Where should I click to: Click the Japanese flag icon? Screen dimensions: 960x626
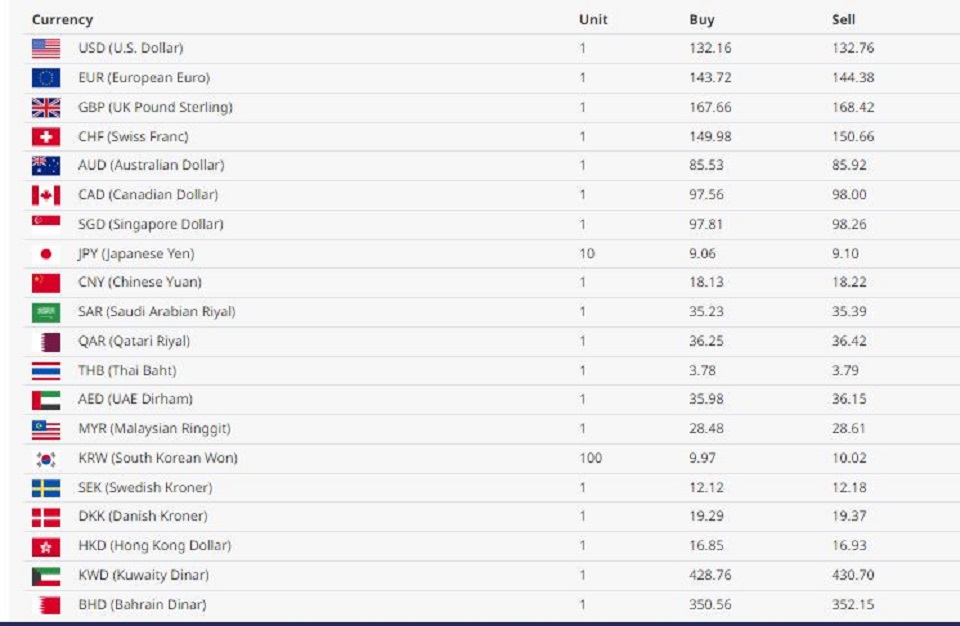[46, 254]
